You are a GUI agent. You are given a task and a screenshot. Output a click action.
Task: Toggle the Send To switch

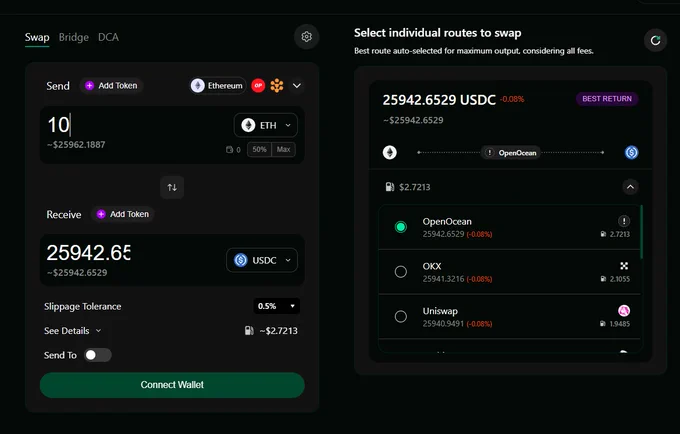click(98, 355)
